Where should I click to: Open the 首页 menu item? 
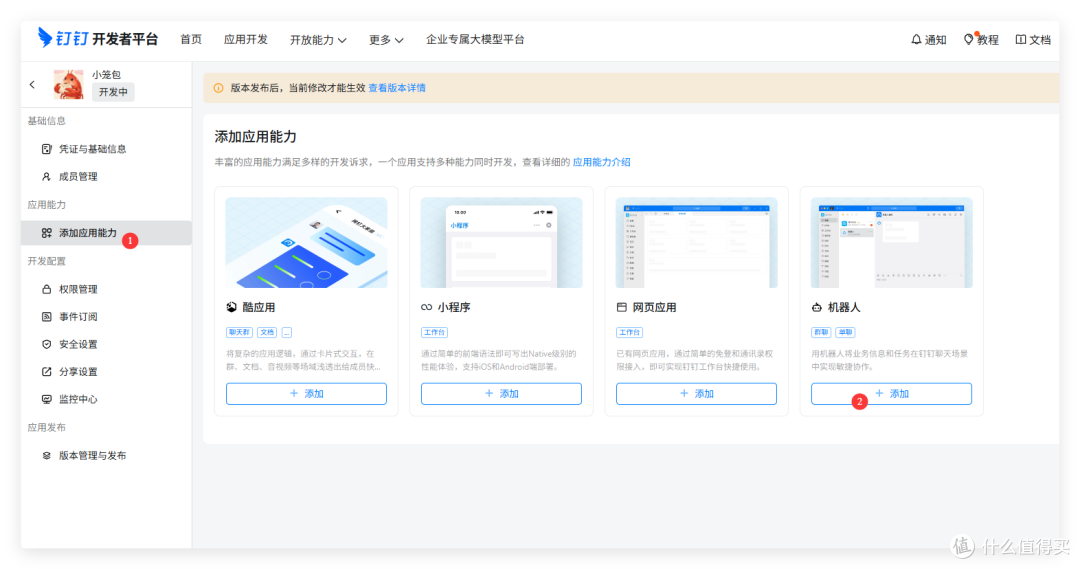point(191,39)
